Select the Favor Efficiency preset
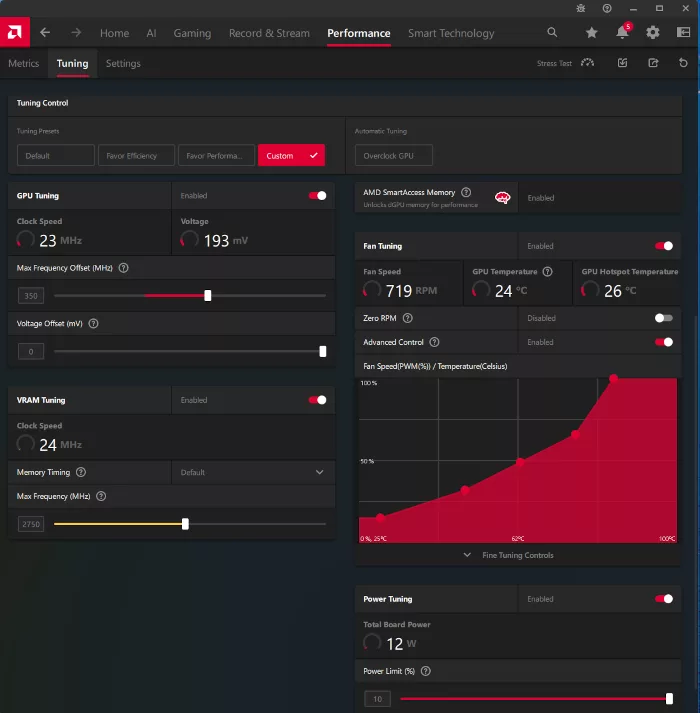 (136, 156)
